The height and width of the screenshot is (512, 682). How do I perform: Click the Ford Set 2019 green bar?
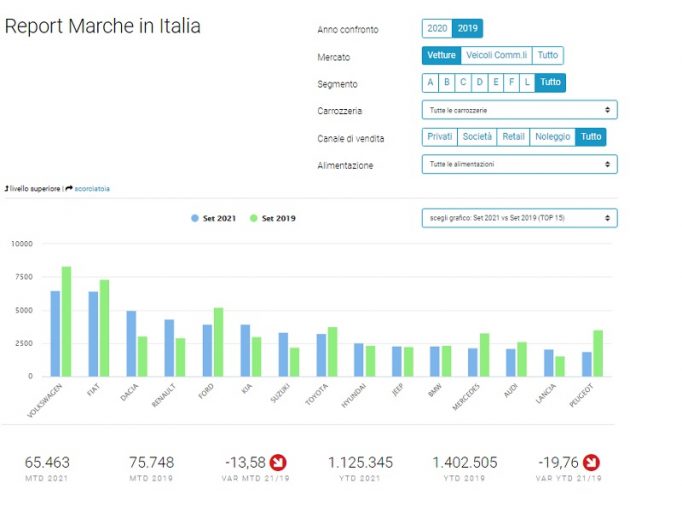pos(218,342)
